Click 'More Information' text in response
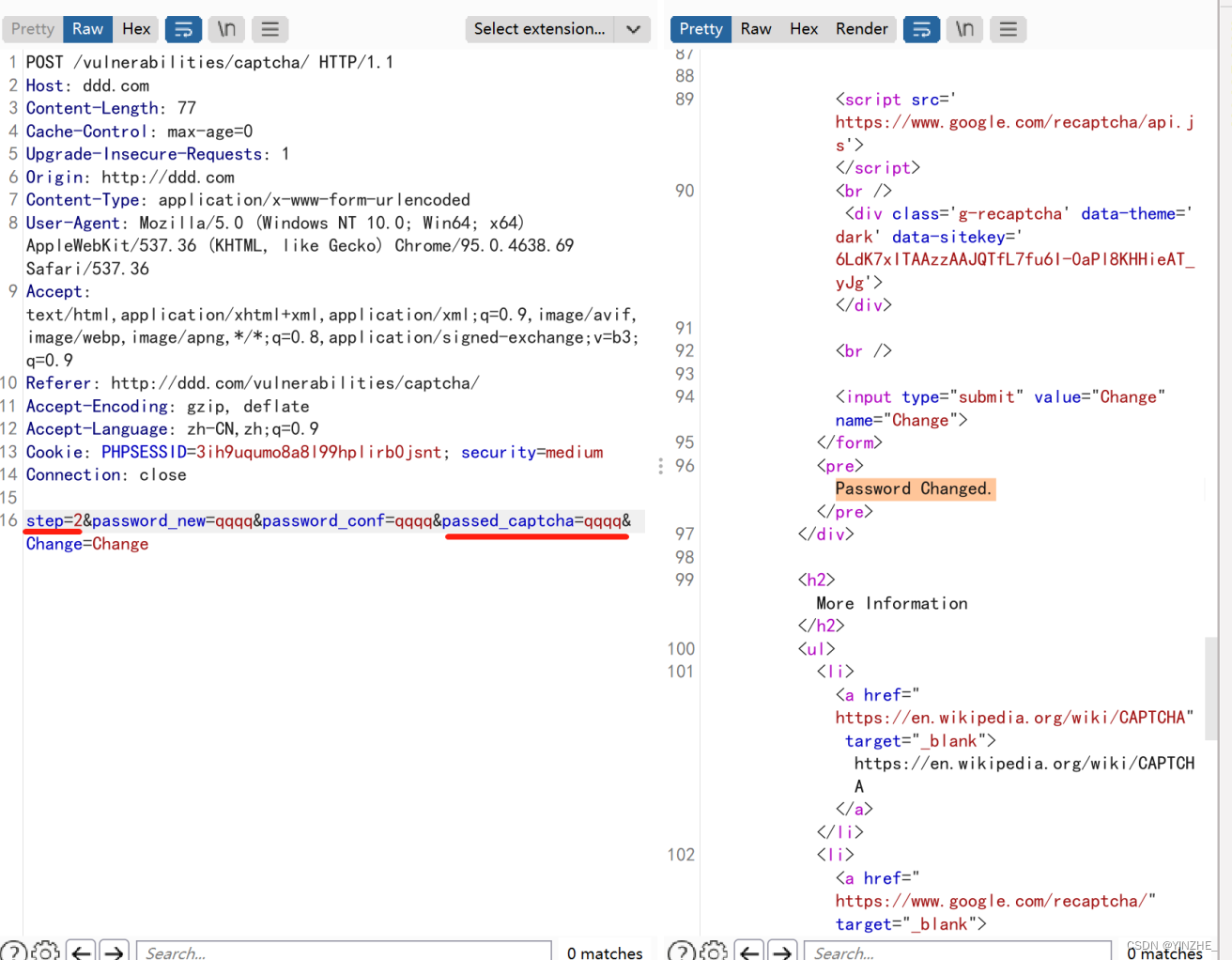1232x960 pixels. (x=892, y=603)
